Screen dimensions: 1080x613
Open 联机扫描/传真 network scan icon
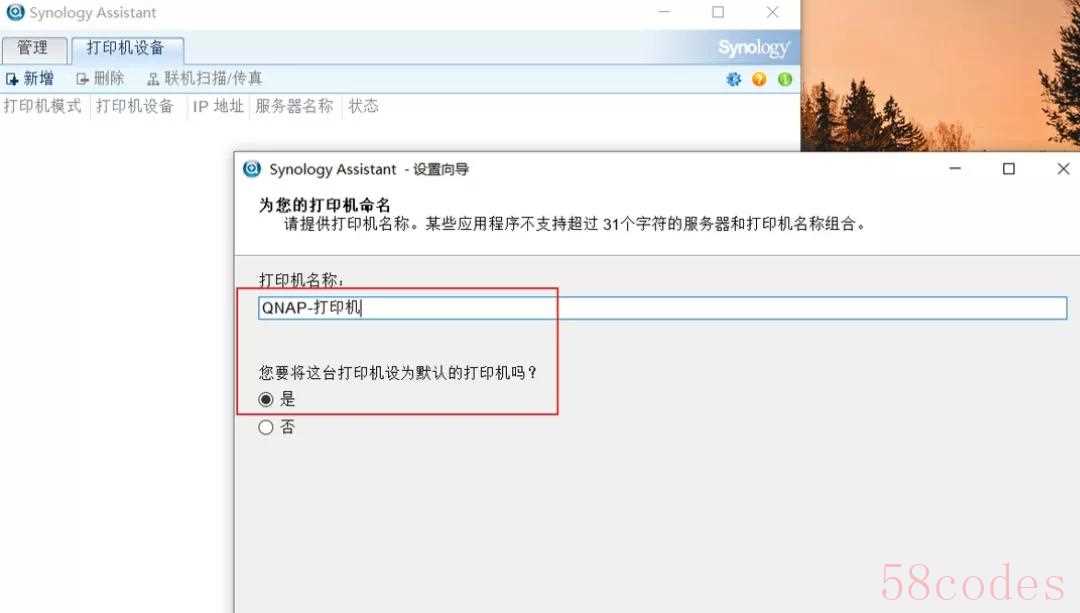tap(153, 79)
